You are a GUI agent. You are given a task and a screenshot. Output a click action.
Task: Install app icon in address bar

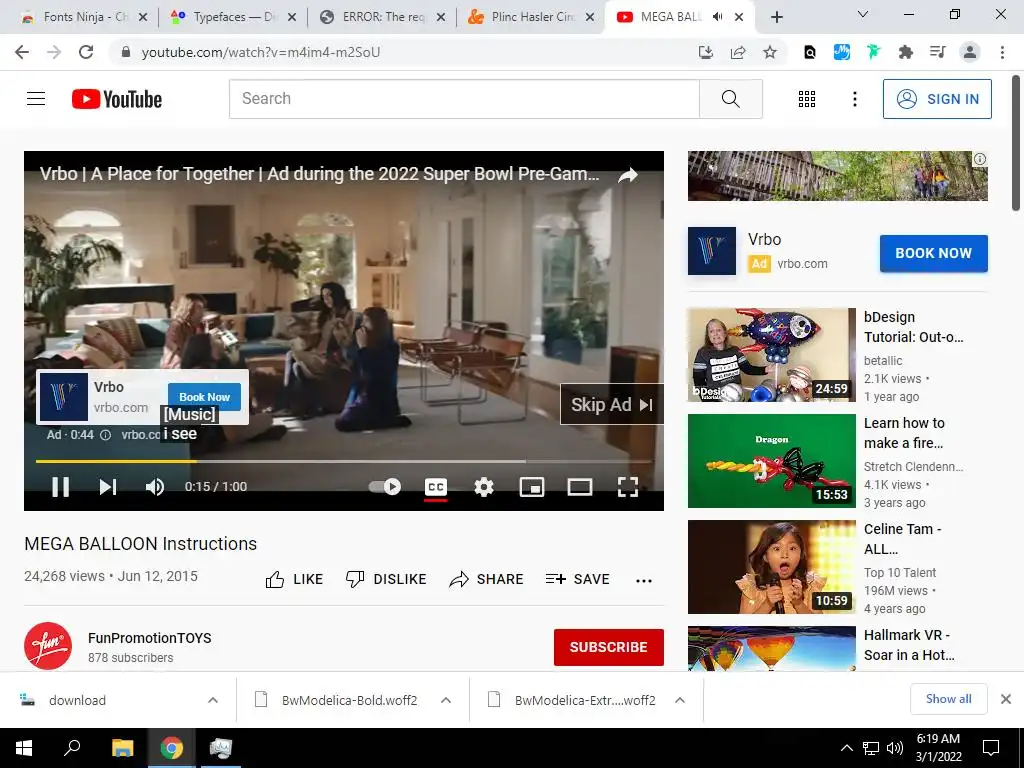pos(706,52)
